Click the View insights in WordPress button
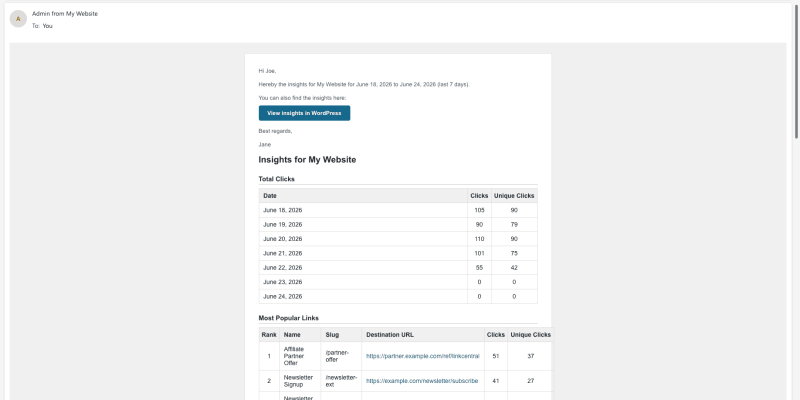This screenshot has height=400, width=800. point(304,113)
